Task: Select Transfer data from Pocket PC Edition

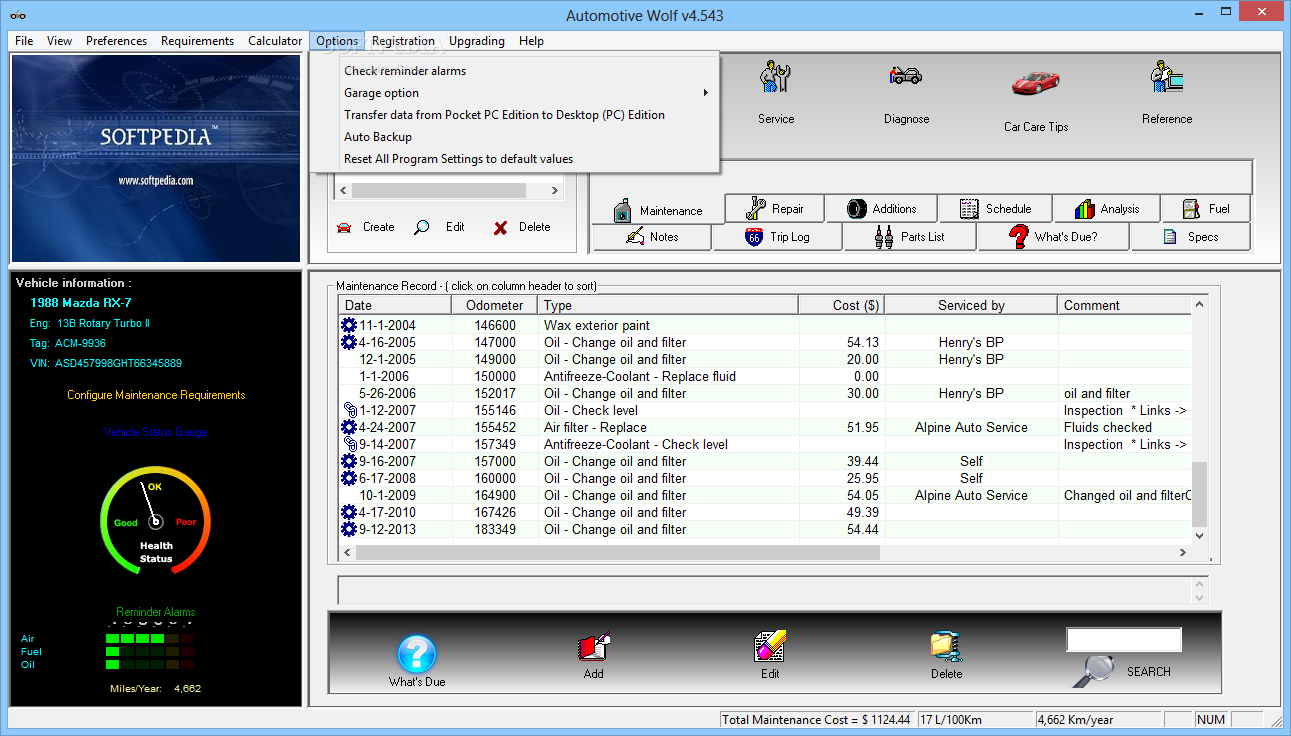Action: click(x=514, y=115)
